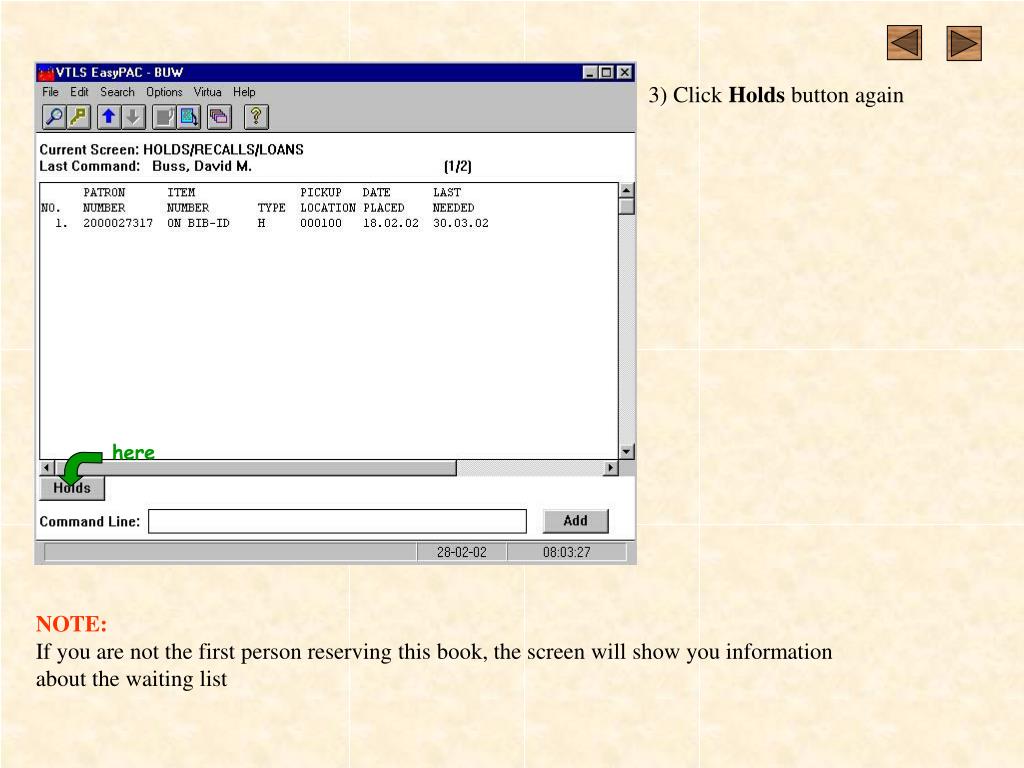Minimize the VTLS EasyPAC window

(590, 72)
